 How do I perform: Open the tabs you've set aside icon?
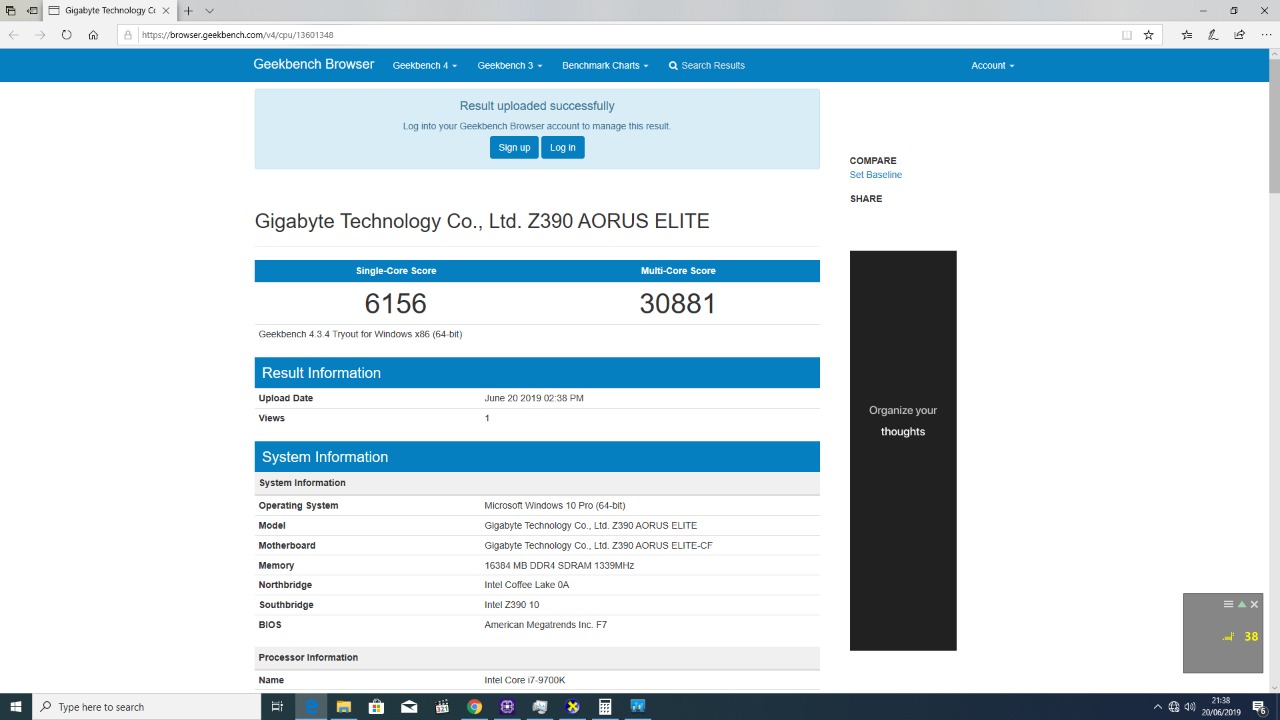11,11
